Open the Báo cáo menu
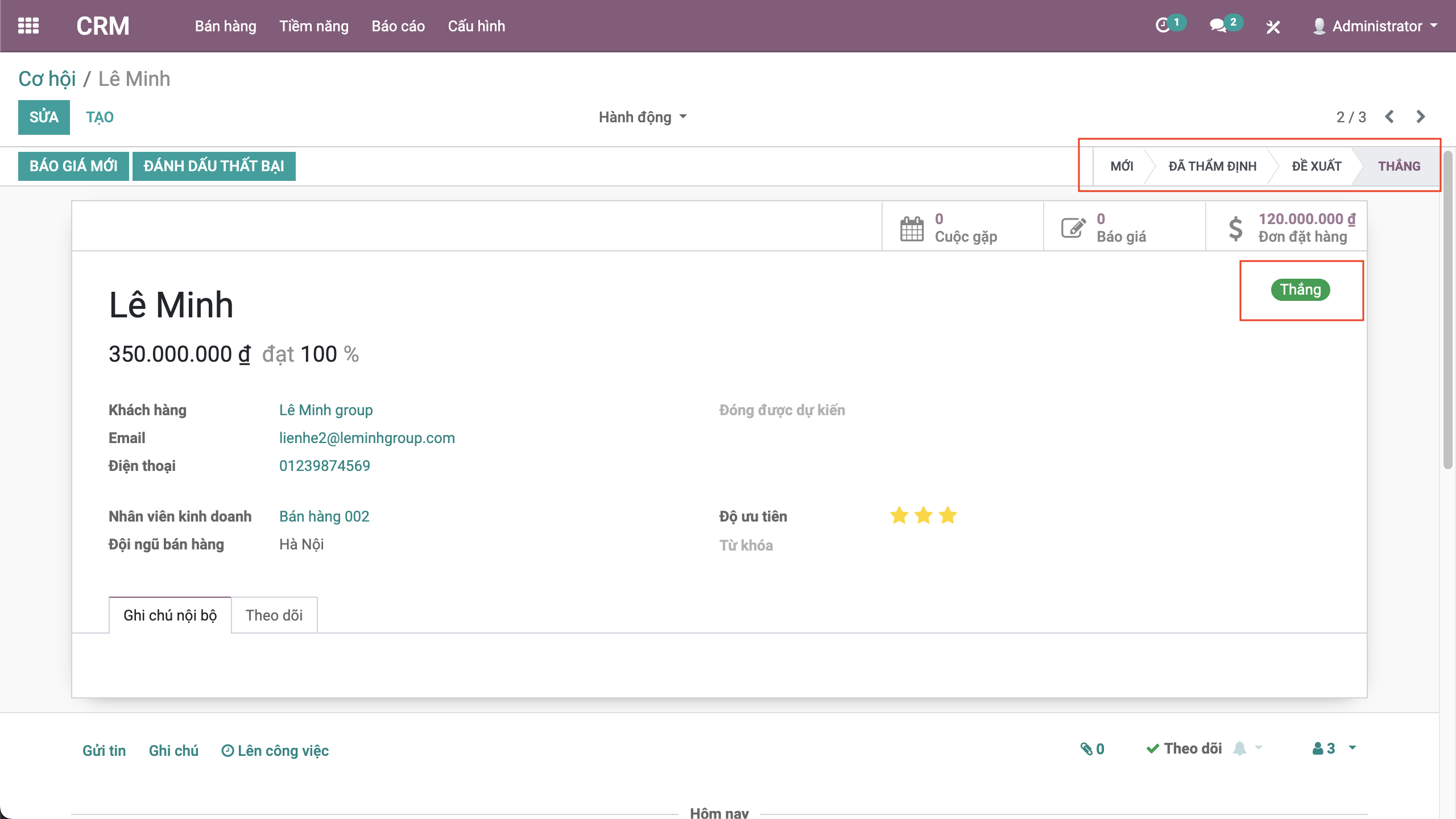This screenshot has width=1456, height=819. click(x=398, y=26)
